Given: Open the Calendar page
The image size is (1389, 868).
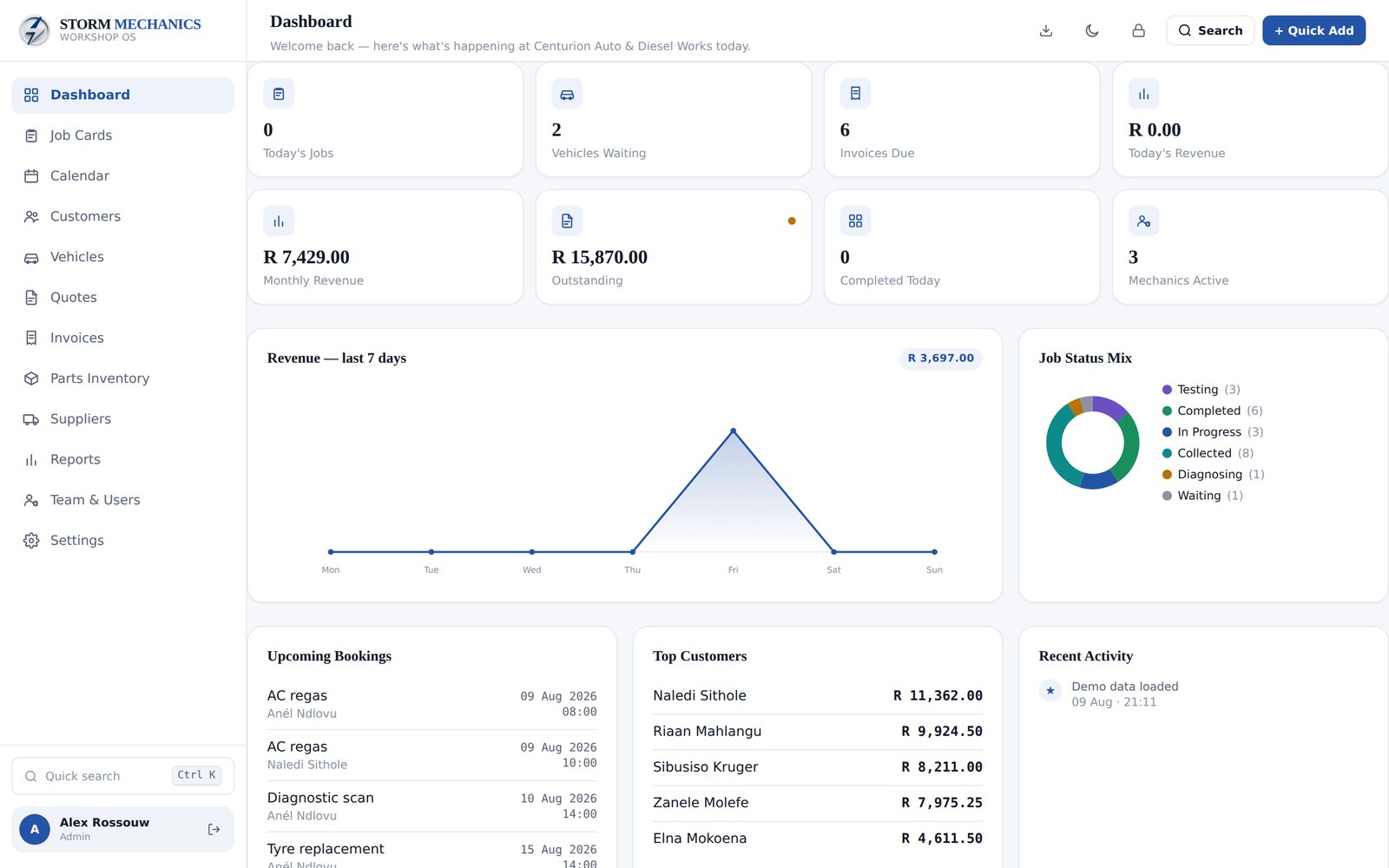Looking at the screenshot, I should (122, 176).
